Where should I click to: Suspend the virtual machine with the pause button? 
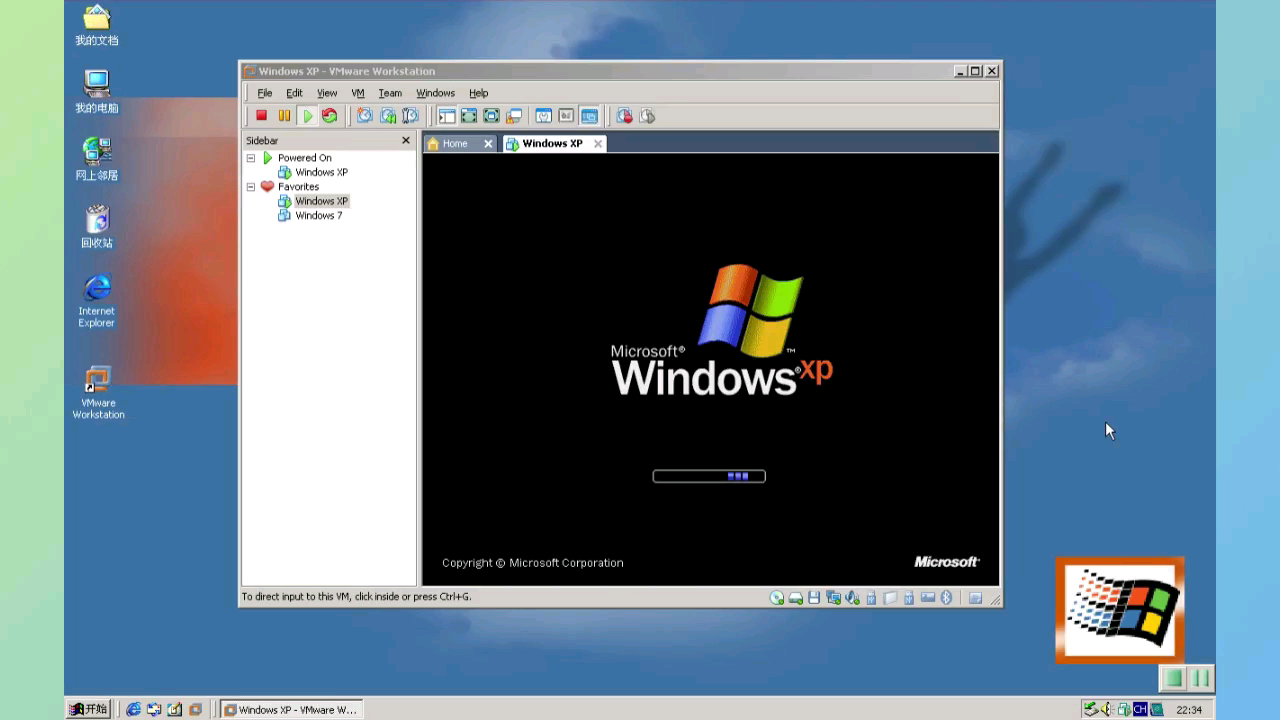point(284,115)
